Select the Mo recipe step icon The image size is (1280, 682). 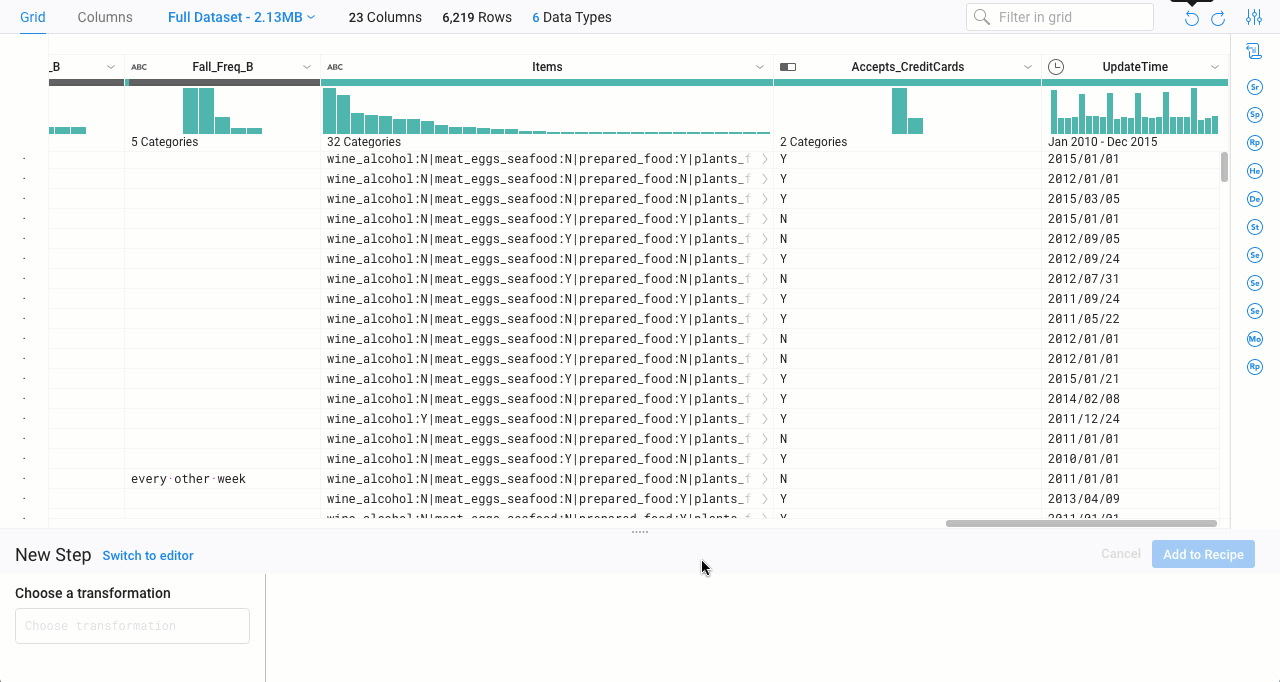(x=1255, y=339)
